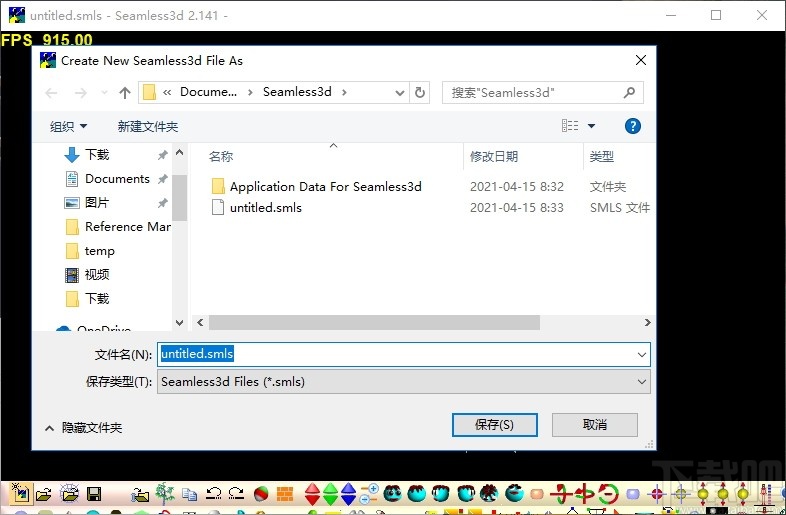Close the Create New Seamless3d File dialog
The width and height of the screenshot is (786, 515).
pos(641,60)
